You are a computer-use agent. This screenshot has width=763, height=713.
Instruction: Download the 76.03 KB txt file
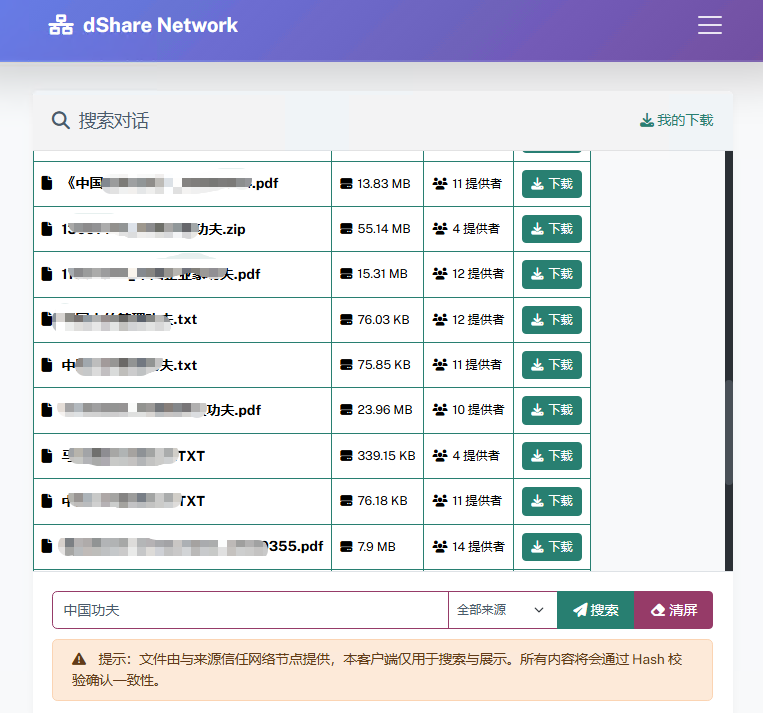[551, 320]
